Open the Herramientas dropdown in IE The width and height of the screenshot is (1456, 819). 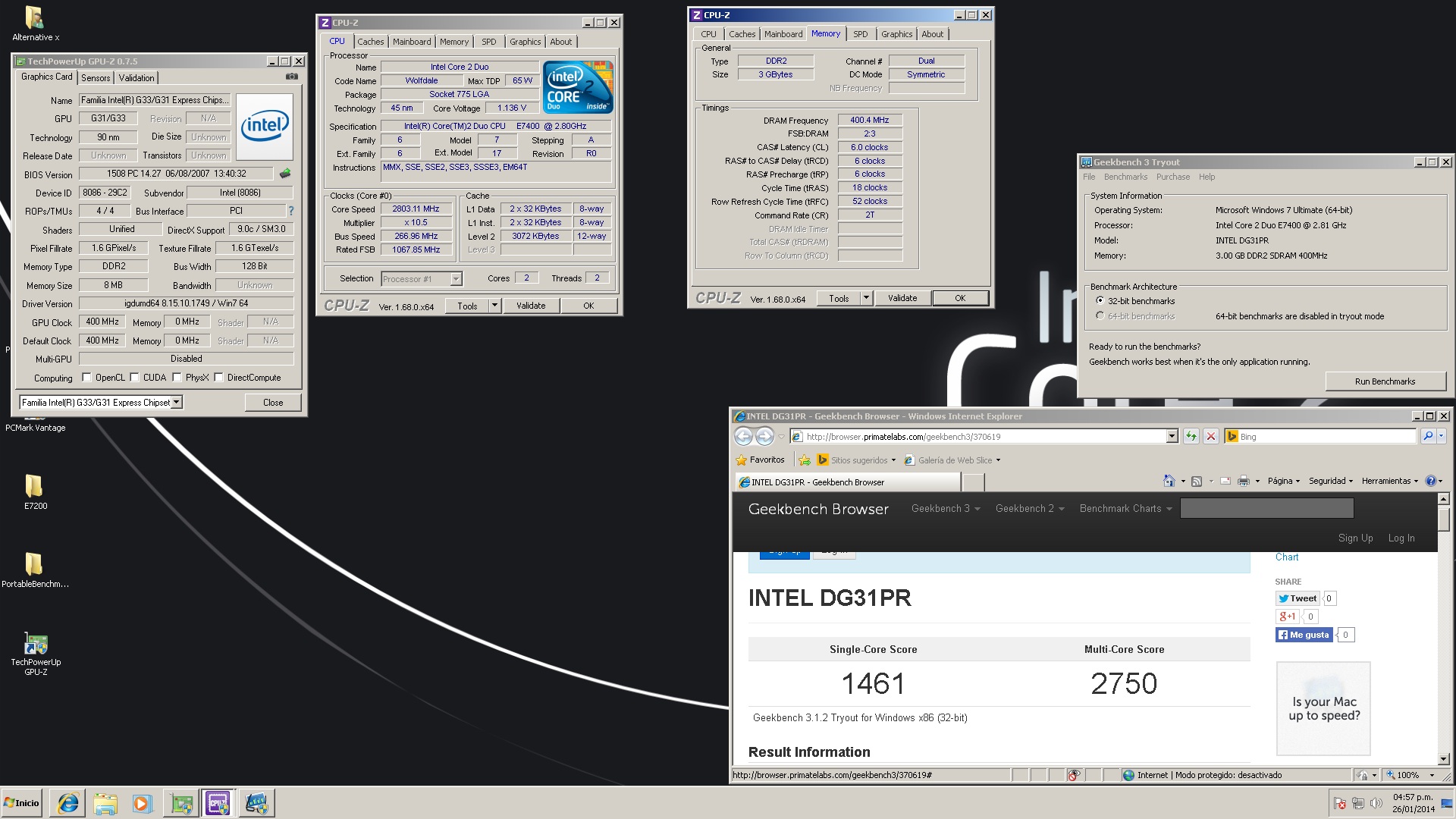[x=1389, y=481]
